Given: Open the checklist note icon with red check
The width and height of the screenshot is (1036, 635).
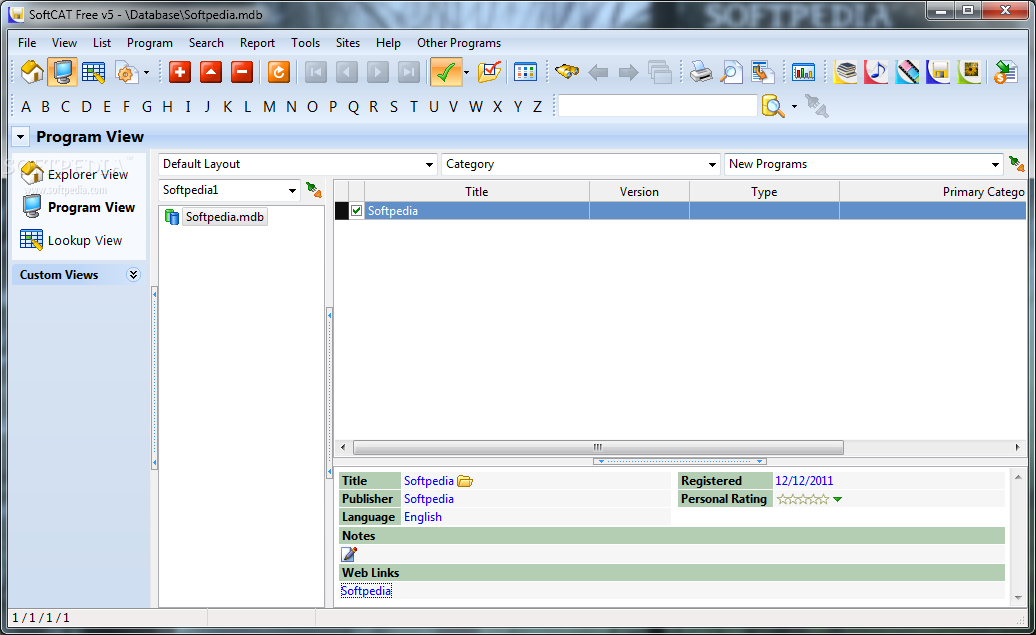Looking at the screenshot, I should point(490,72).
